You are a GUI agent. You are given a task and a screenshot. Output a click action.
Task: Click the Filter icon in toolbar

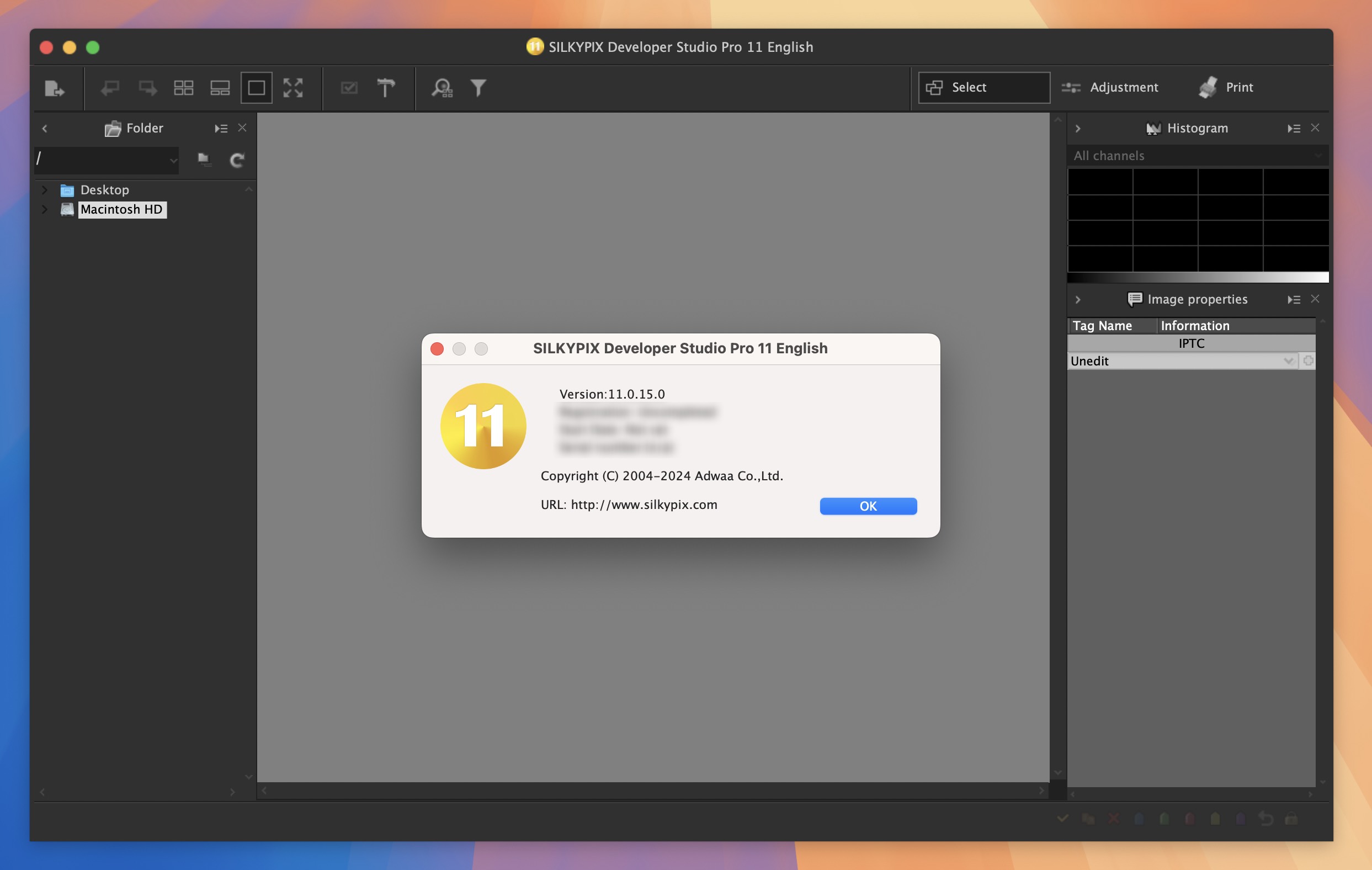[478, 87]
